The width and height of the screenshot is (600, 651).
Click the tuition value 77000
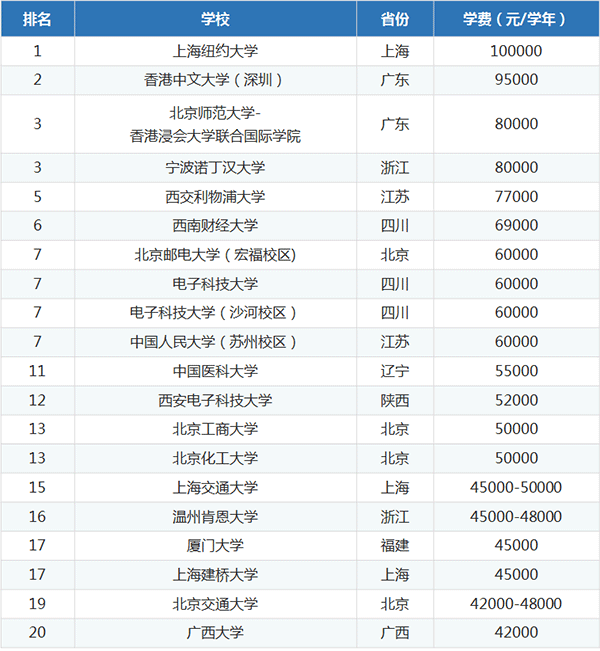point(516,197)
